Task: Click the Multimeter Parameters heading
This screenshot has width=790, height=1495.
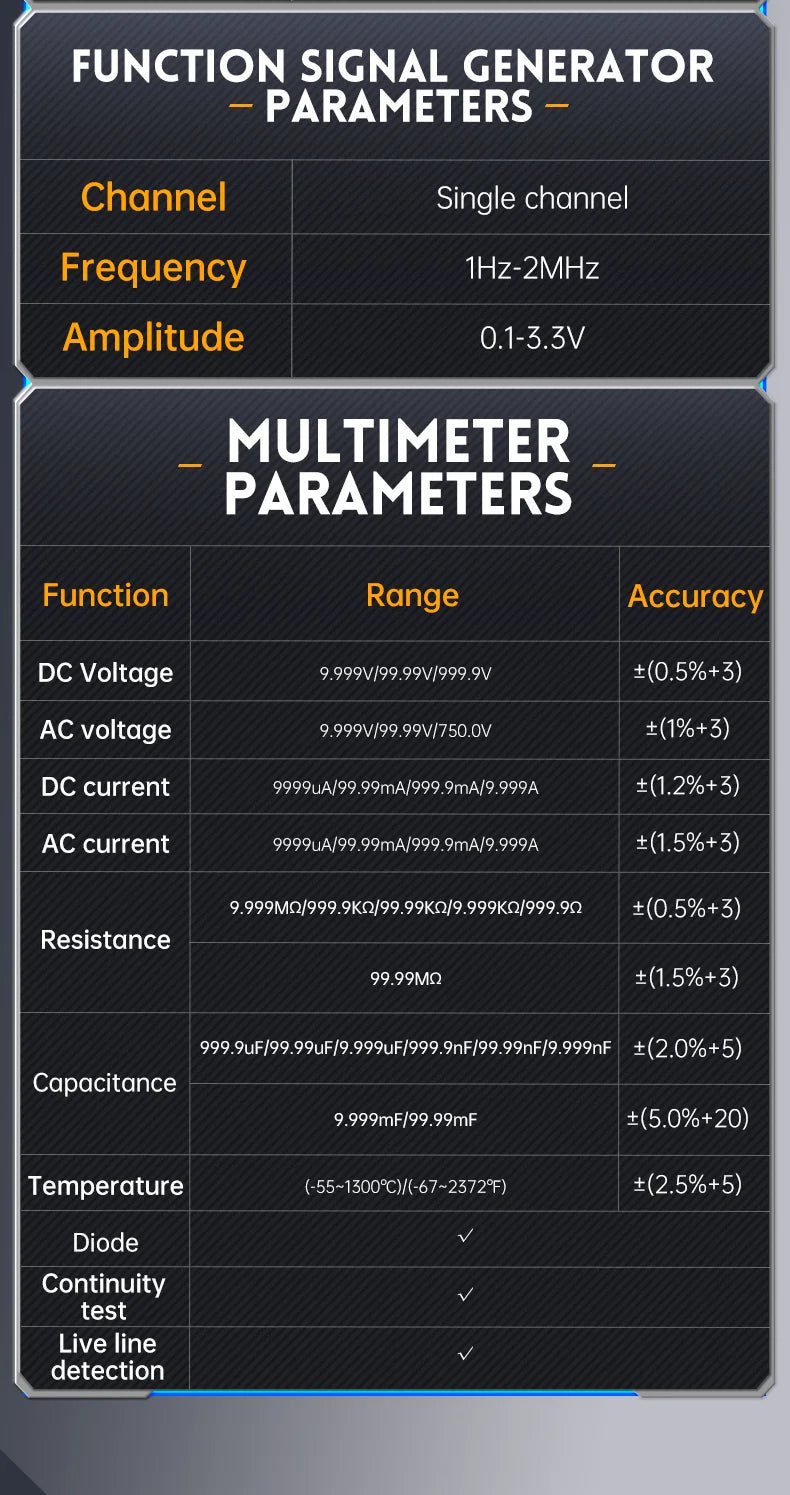Action: [x=398, y=467]
